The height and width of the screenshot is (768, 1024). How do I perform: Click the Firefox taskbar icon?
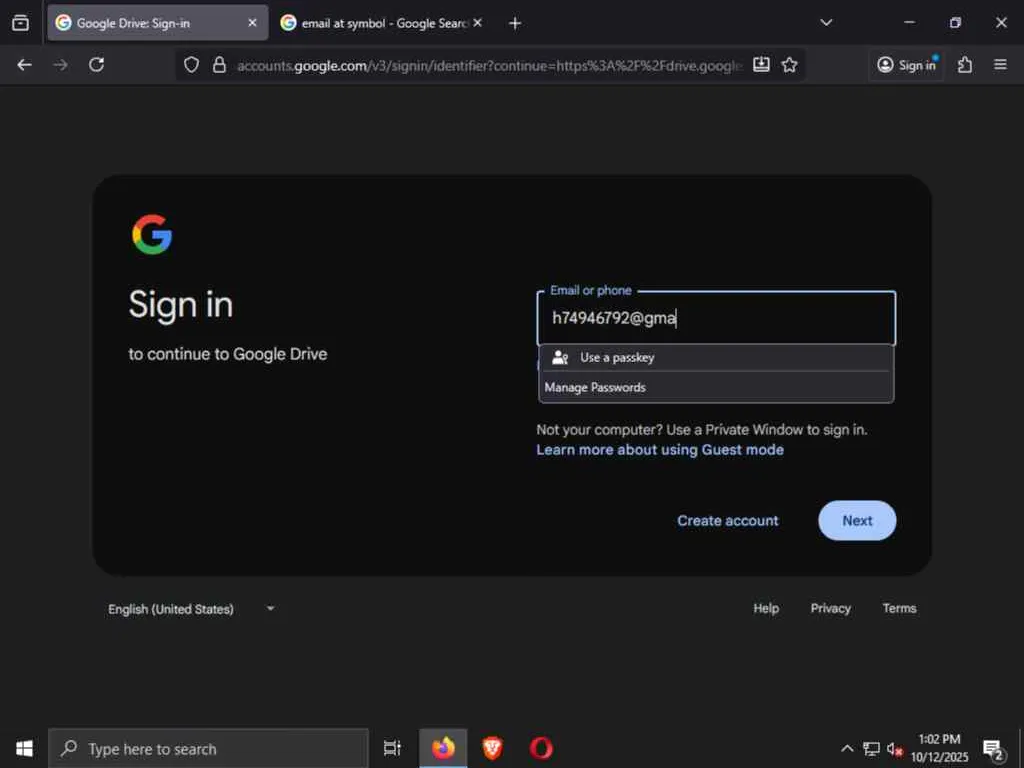[x=443, y=748]
